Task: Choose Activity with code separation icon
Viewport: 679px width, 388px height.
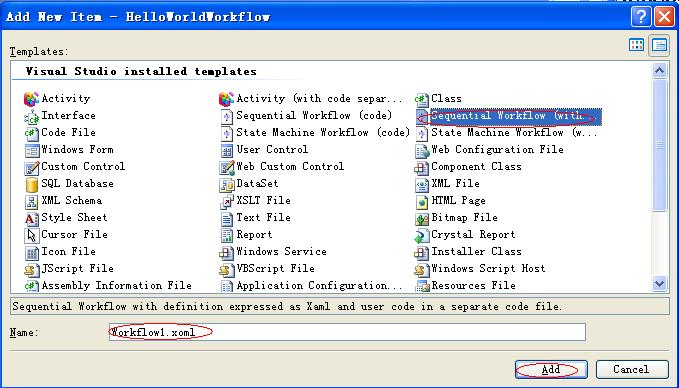Action: 226,99
